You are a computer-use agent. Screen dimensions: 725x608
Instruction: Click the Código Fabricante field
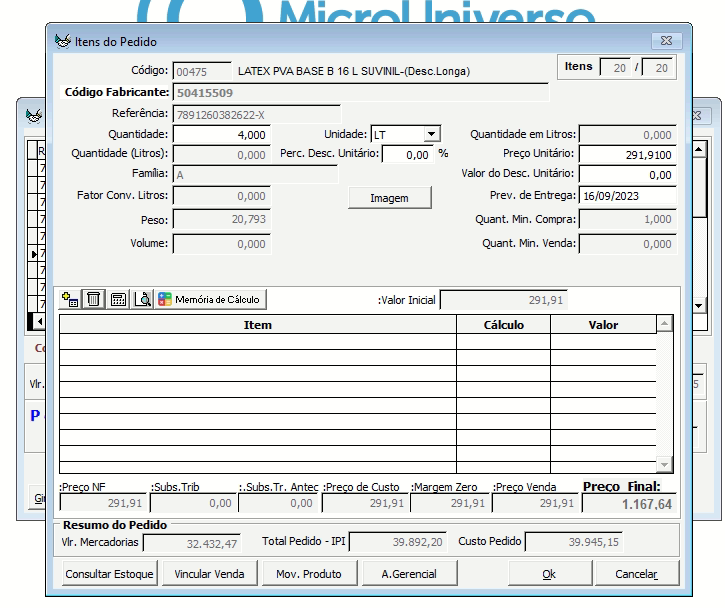tap(361, 92)
